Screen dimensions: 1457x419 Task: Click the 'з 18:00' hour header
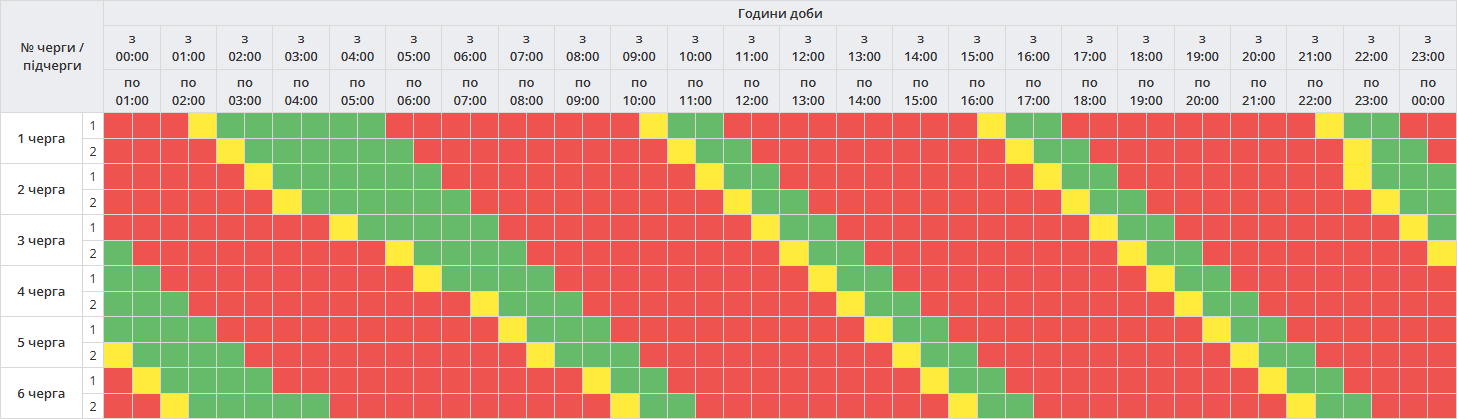pyautogui.click(x=1146, y=47)
